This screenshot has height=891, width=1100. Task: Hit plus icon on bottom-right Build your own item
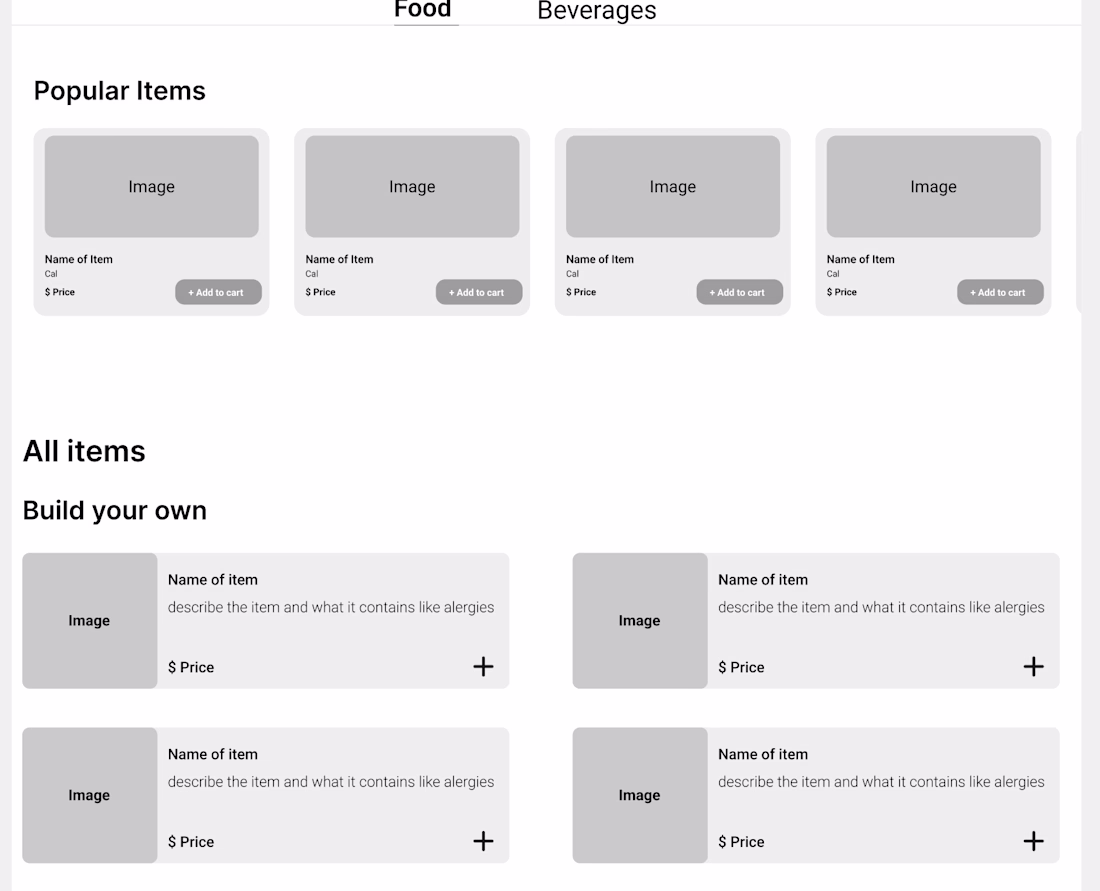click(1033, 842)
